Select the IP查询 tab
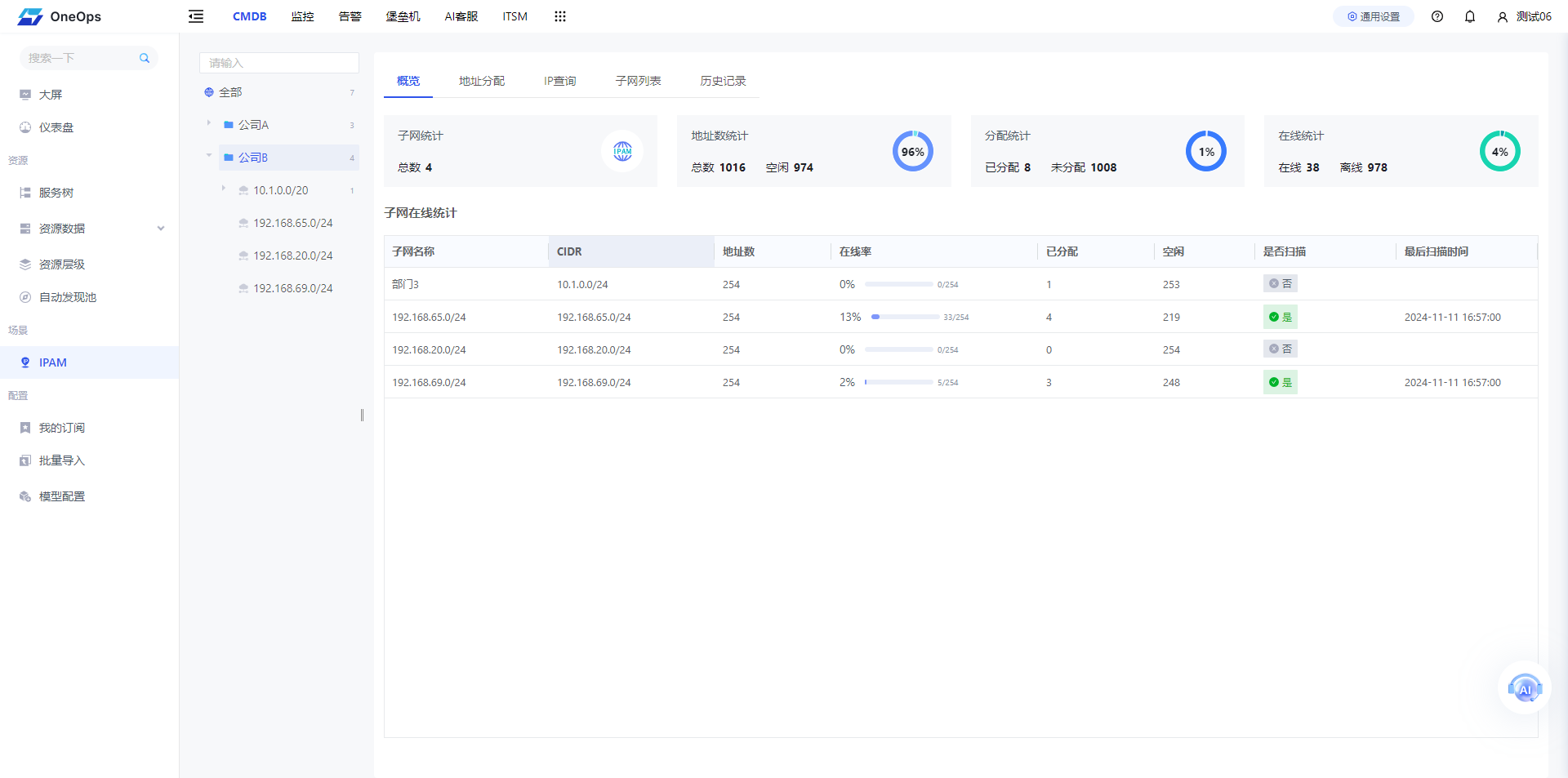The image size is (1568, 778). click(x=560, y=81)
